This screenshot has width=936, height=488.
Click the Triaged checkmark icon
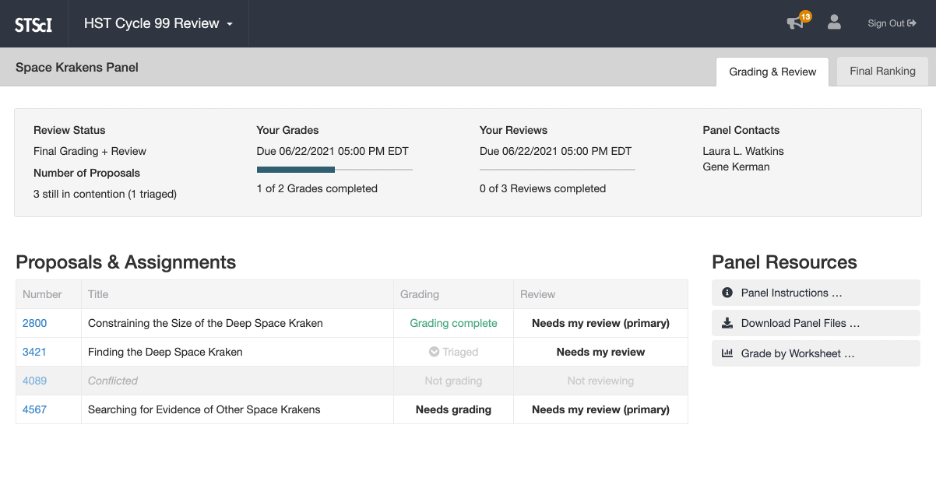434,352
